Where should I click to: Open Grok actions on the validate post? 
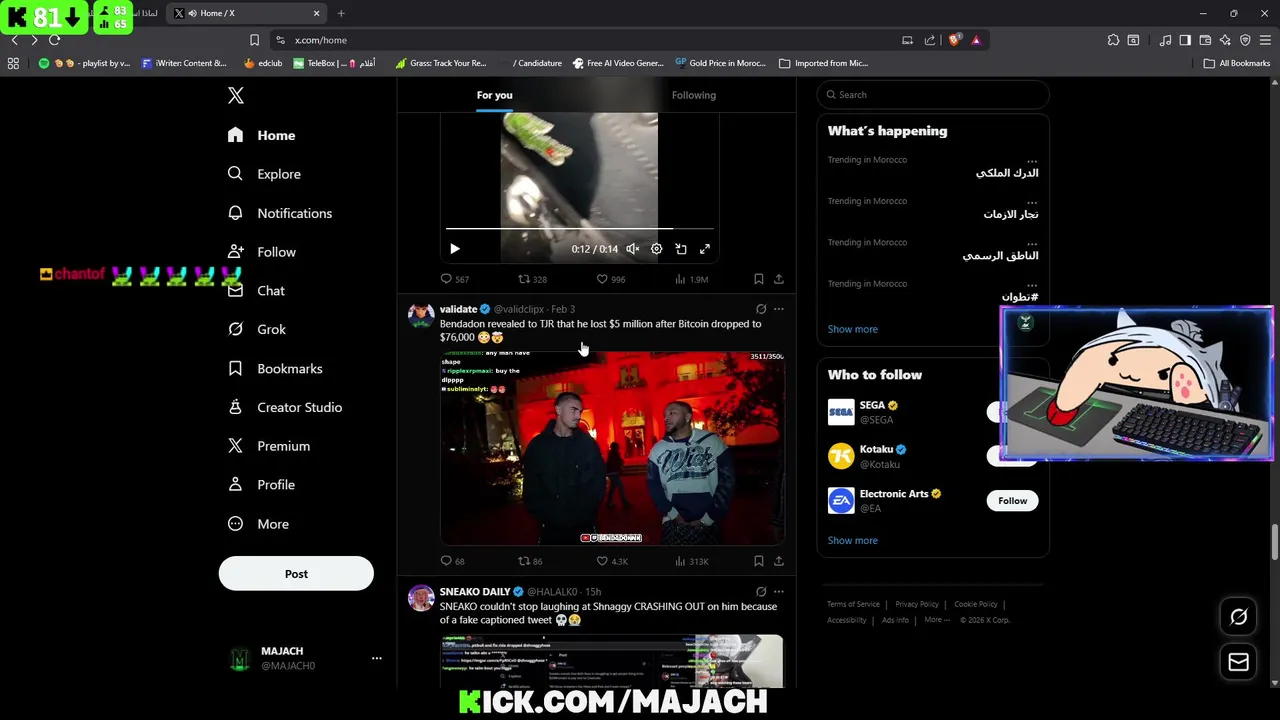[x=761, y=309]
